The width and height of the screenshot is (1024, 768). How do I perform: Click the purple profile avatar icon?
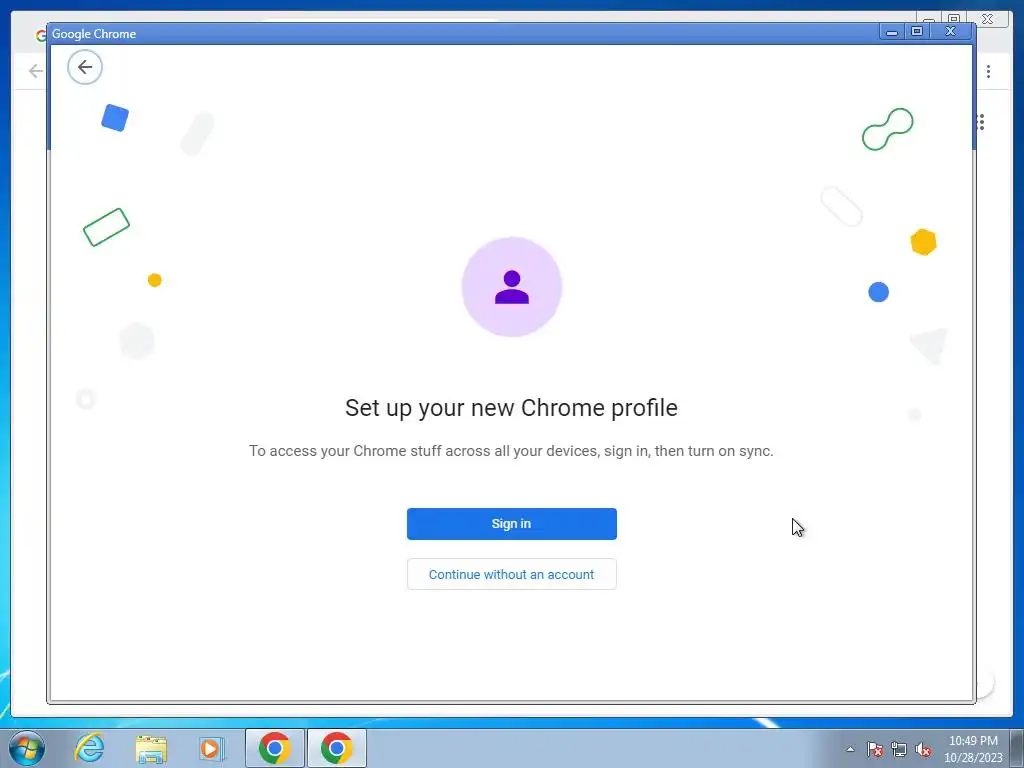[x=512, y=287]
